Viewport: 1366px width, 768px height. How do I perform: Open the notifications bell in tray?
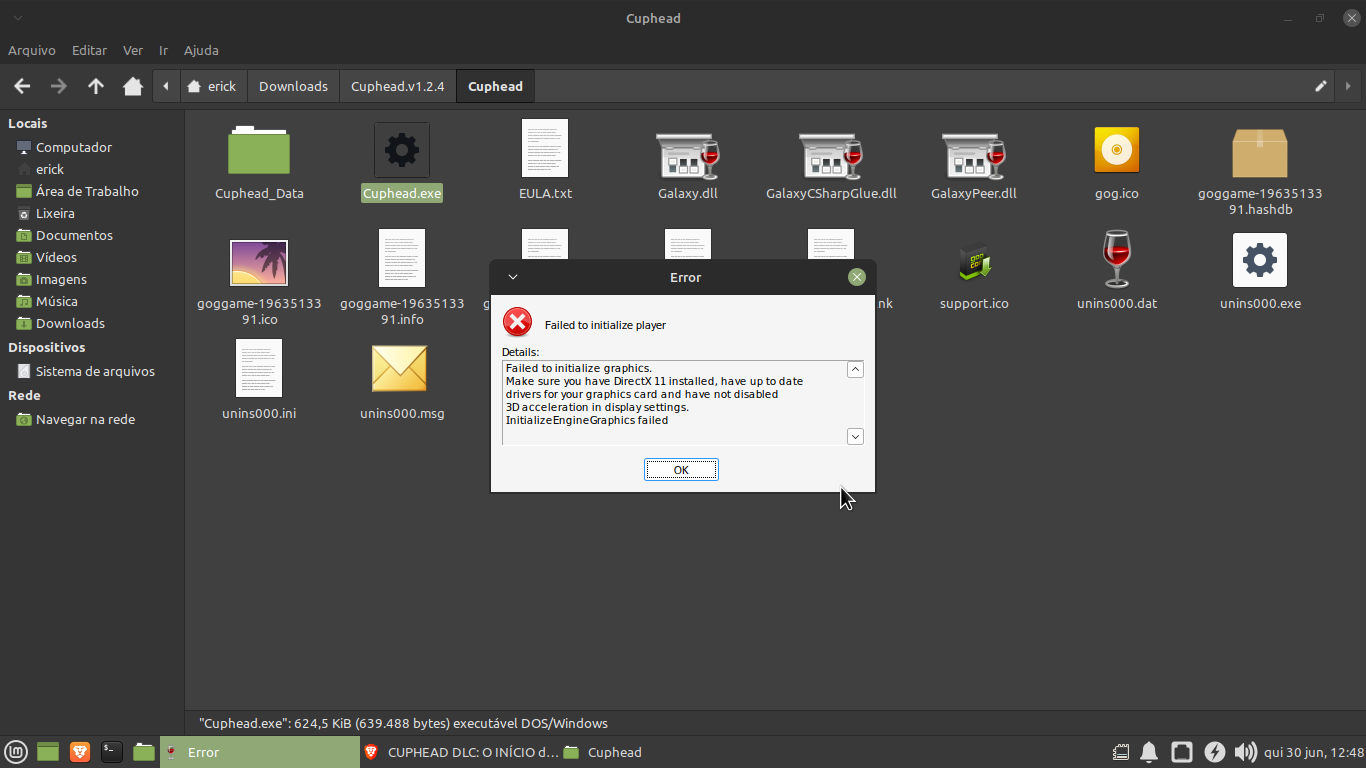[1149, 752]
